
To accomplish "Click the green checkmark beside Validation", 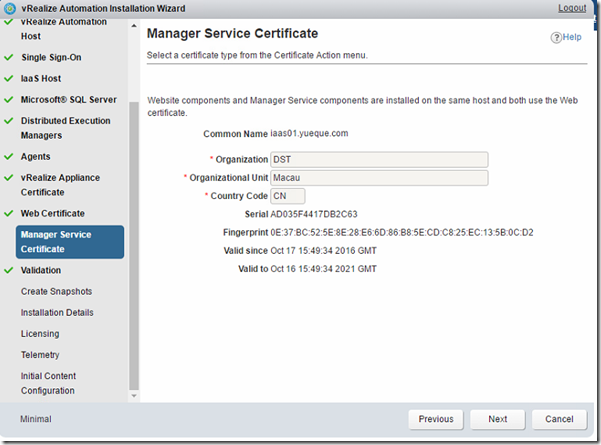I will click(x=8, y=270).
